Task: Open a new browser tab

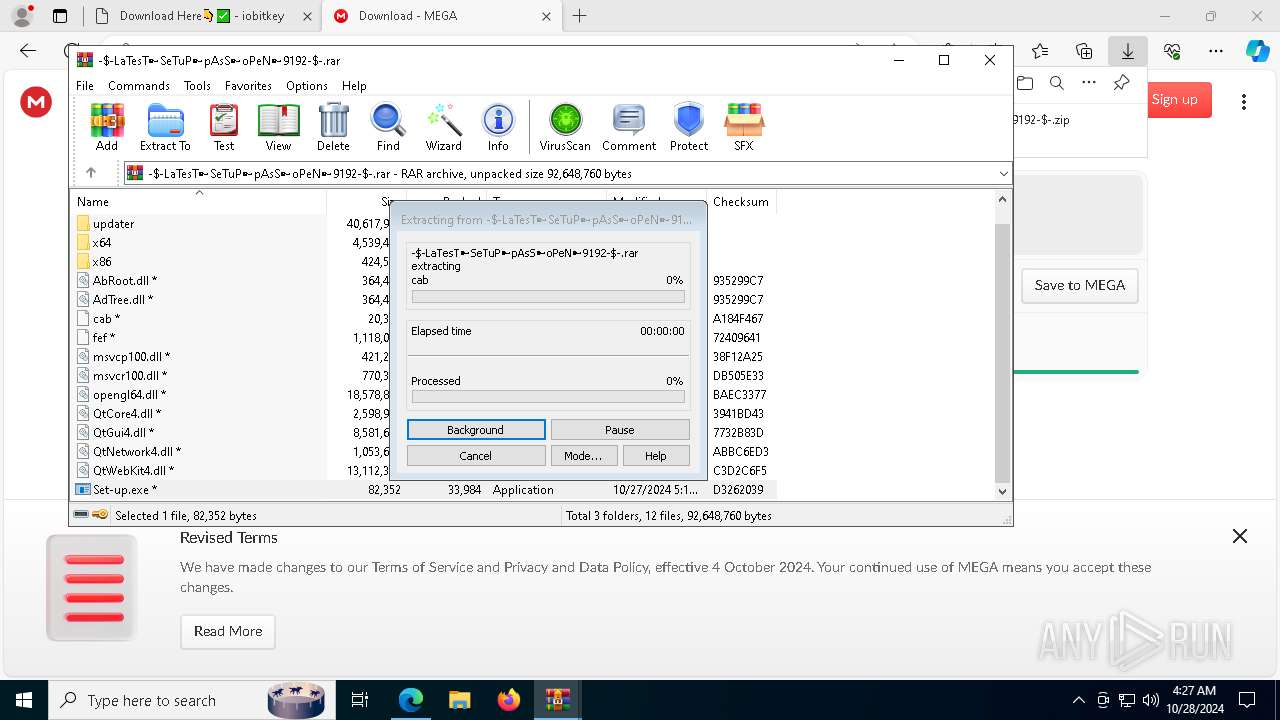Action: pyautogui.click(x=579, y=16)
